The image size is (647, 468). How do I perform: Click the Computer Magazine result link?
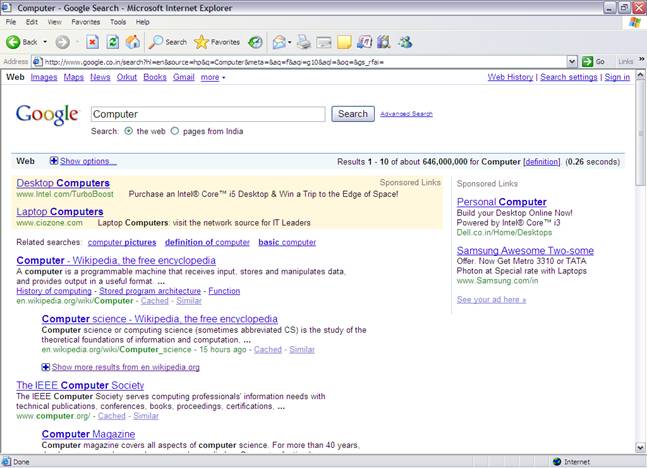pyautogui.click(x=88, y=434)
